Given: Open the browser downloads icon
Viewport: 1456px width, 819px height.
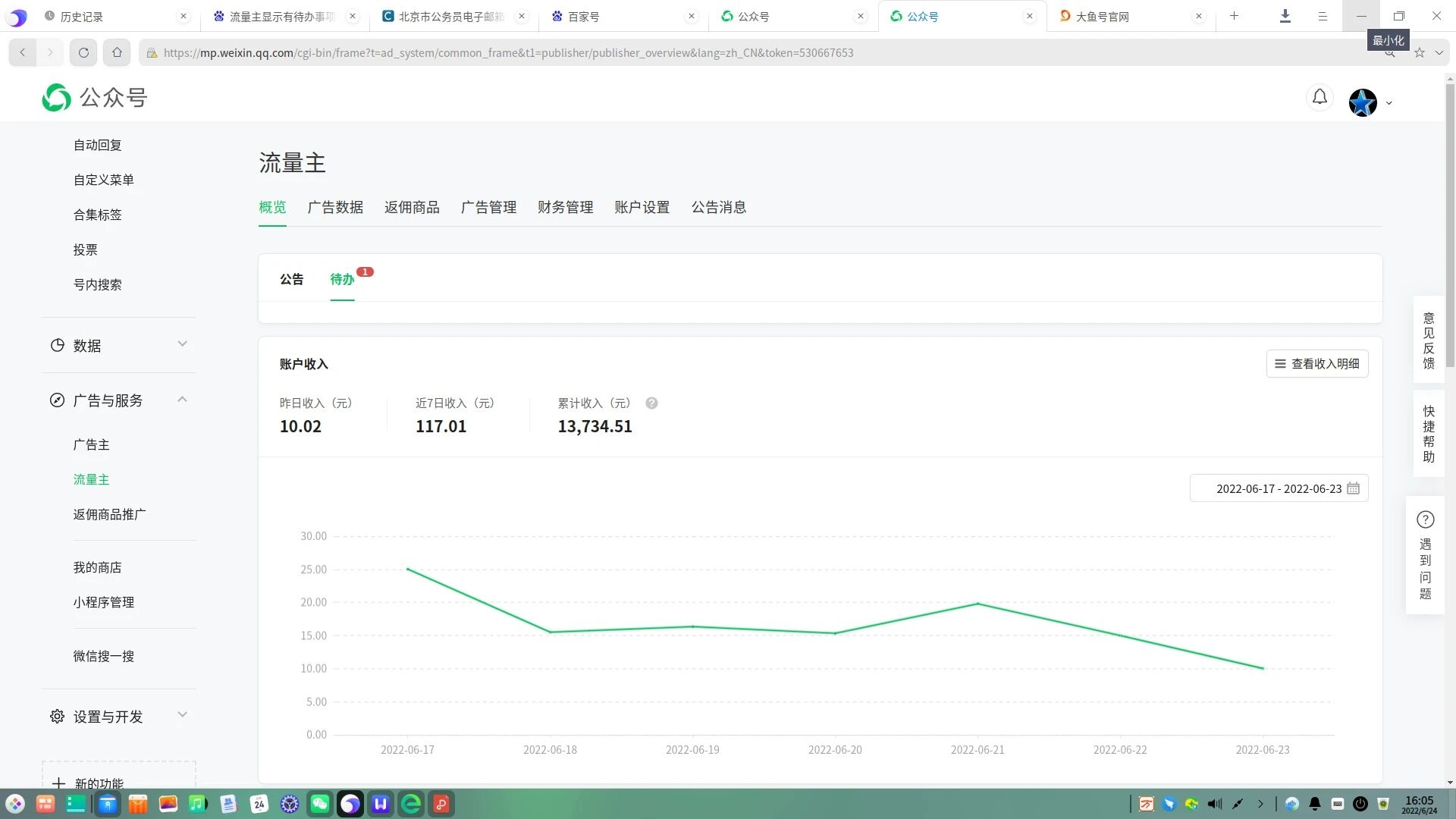Looking at the screenshot, I should [x=1285, y=16].
